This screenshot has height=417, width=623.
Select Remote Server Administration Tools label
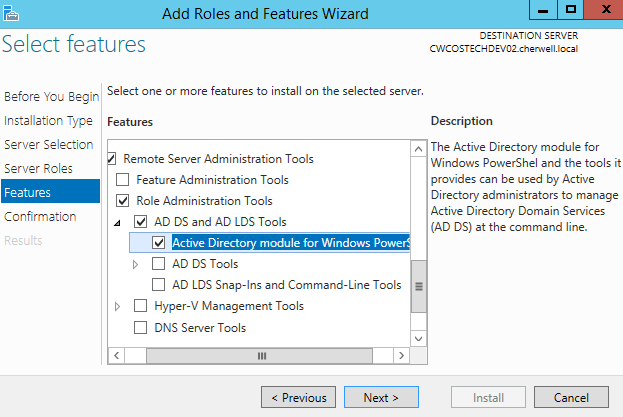(218, 159)
